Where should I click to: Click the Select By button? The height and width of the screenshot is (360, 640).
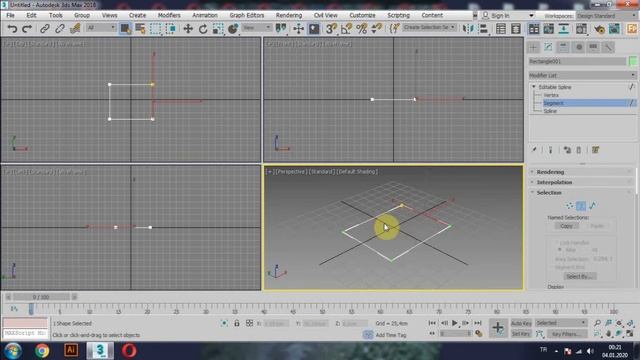(x=580, y=276)
